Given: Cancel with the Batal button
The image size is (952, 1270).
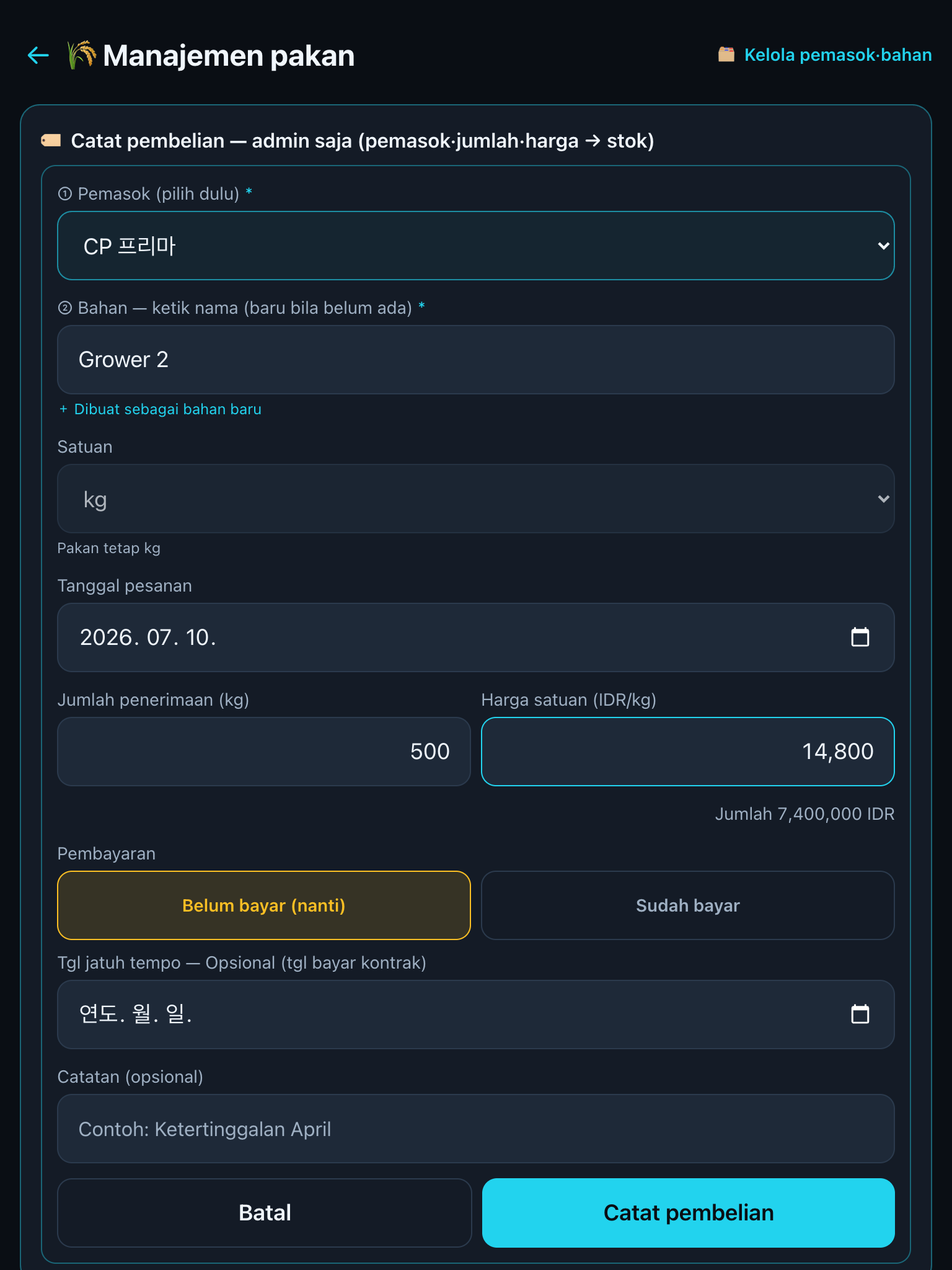Looking at the screenshot, I should pyautogui.click(x=265, y=1213).
